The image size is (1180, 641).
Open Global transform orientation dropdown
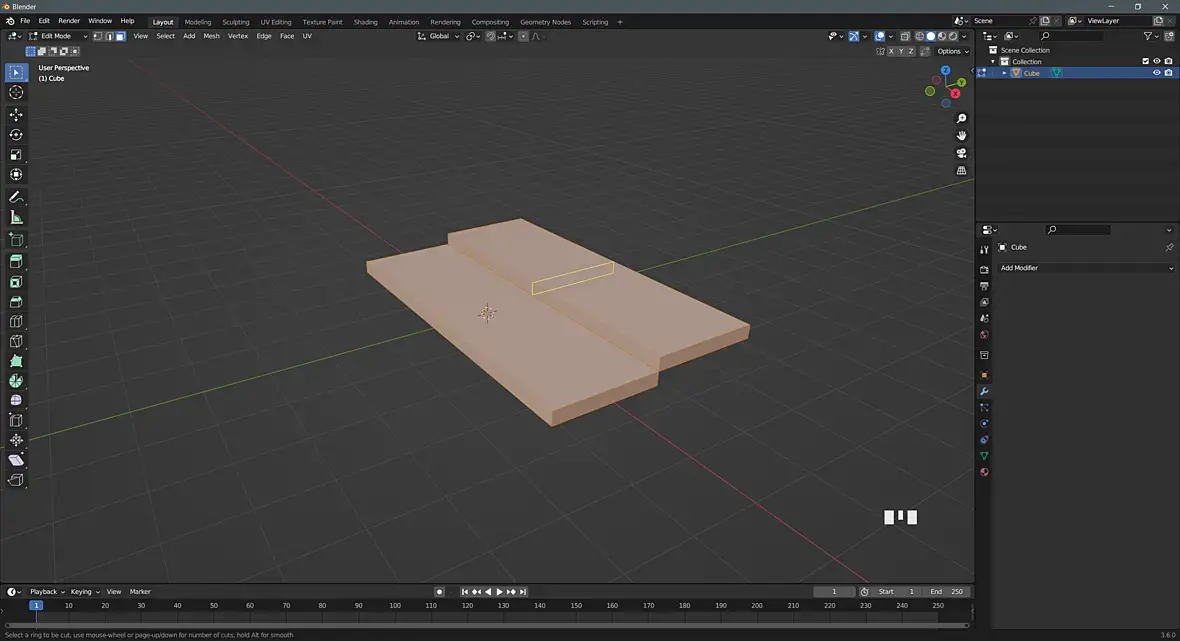click(440, 36)
